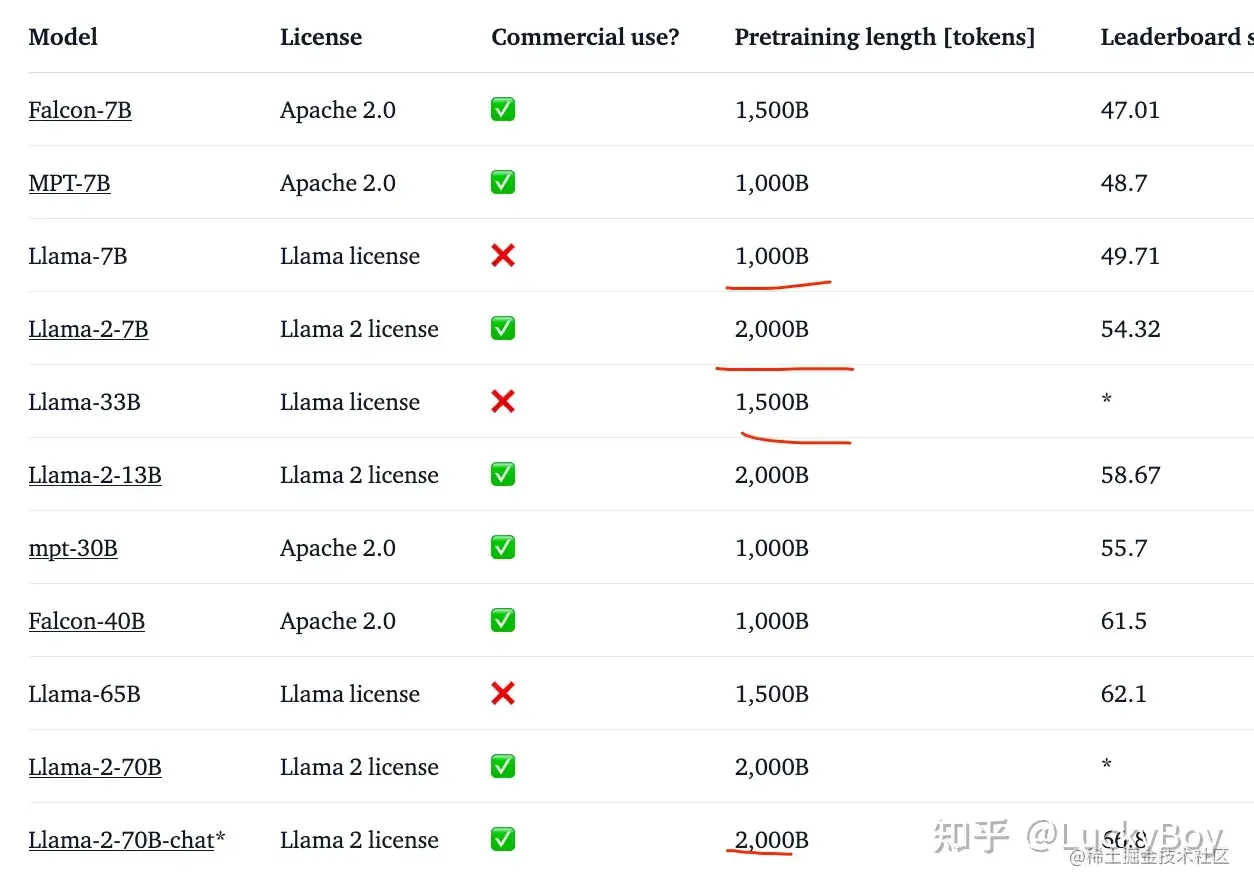Viewport: 1254px width, 891px height.
Task: Click the MPT-7B model link
Action: (x=69, y=183)
